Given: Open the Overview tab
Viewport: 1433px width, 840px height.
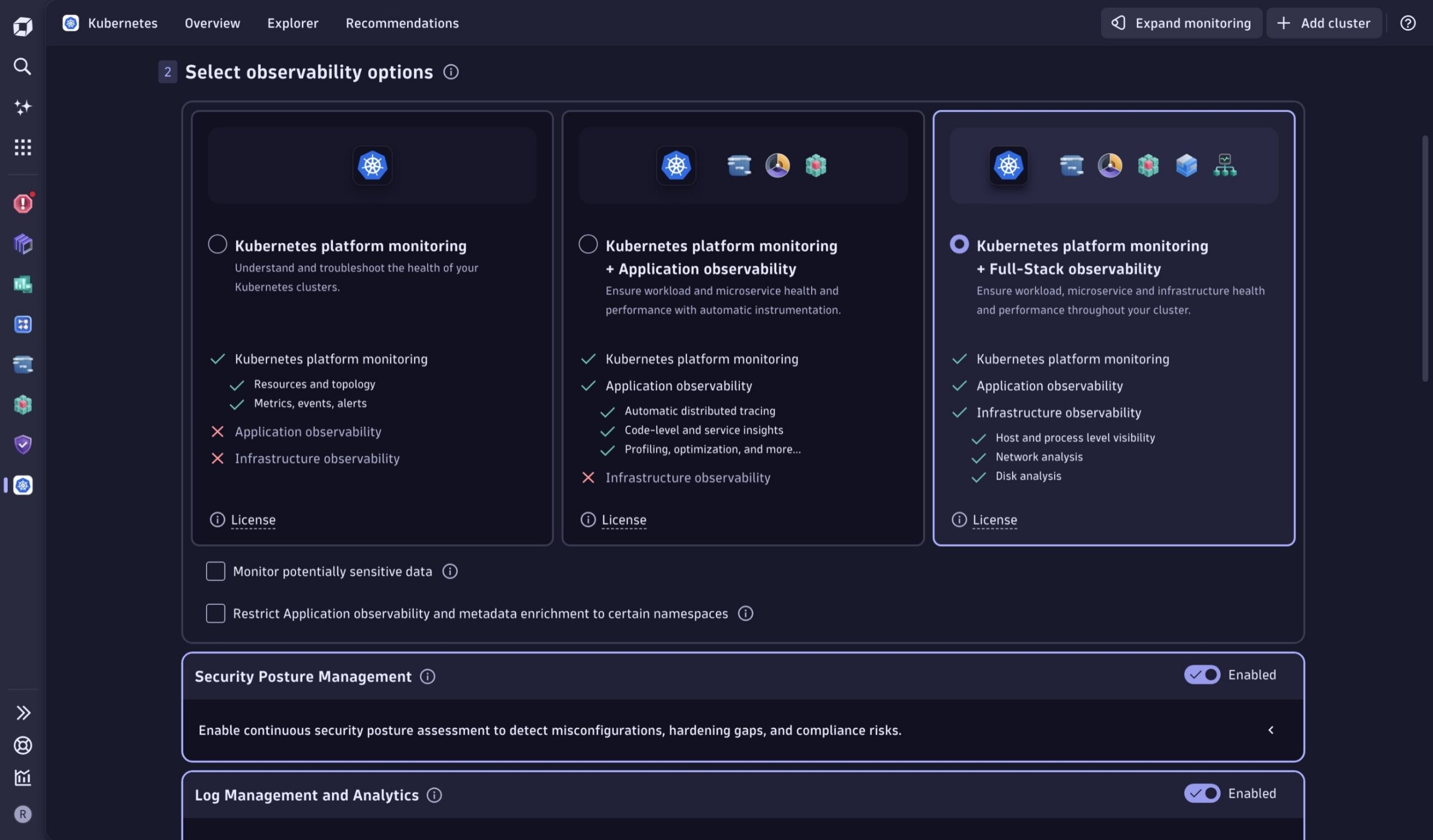Looking at the screenshot, I should point(212,24).
